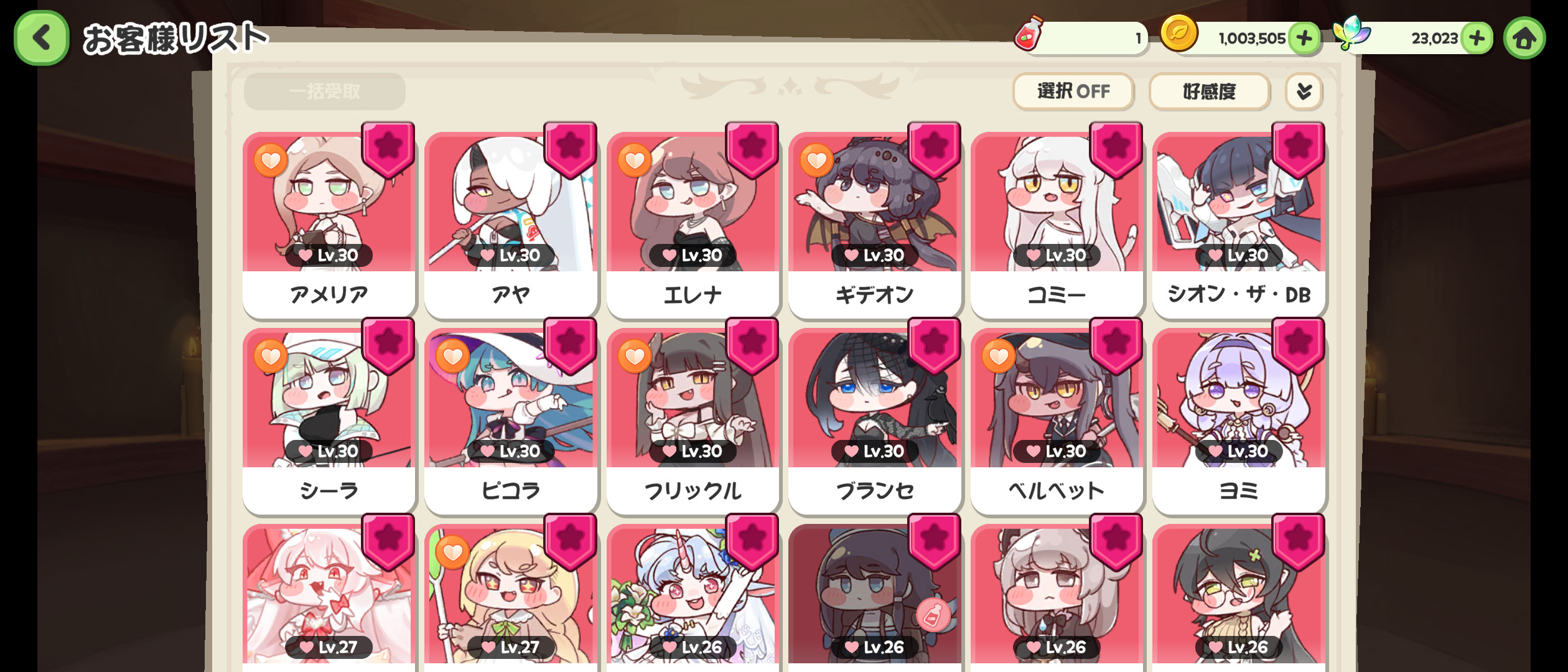The image size is (1568, 672).
Task: Go back with the green arrow button
Action: click(41, 38)
